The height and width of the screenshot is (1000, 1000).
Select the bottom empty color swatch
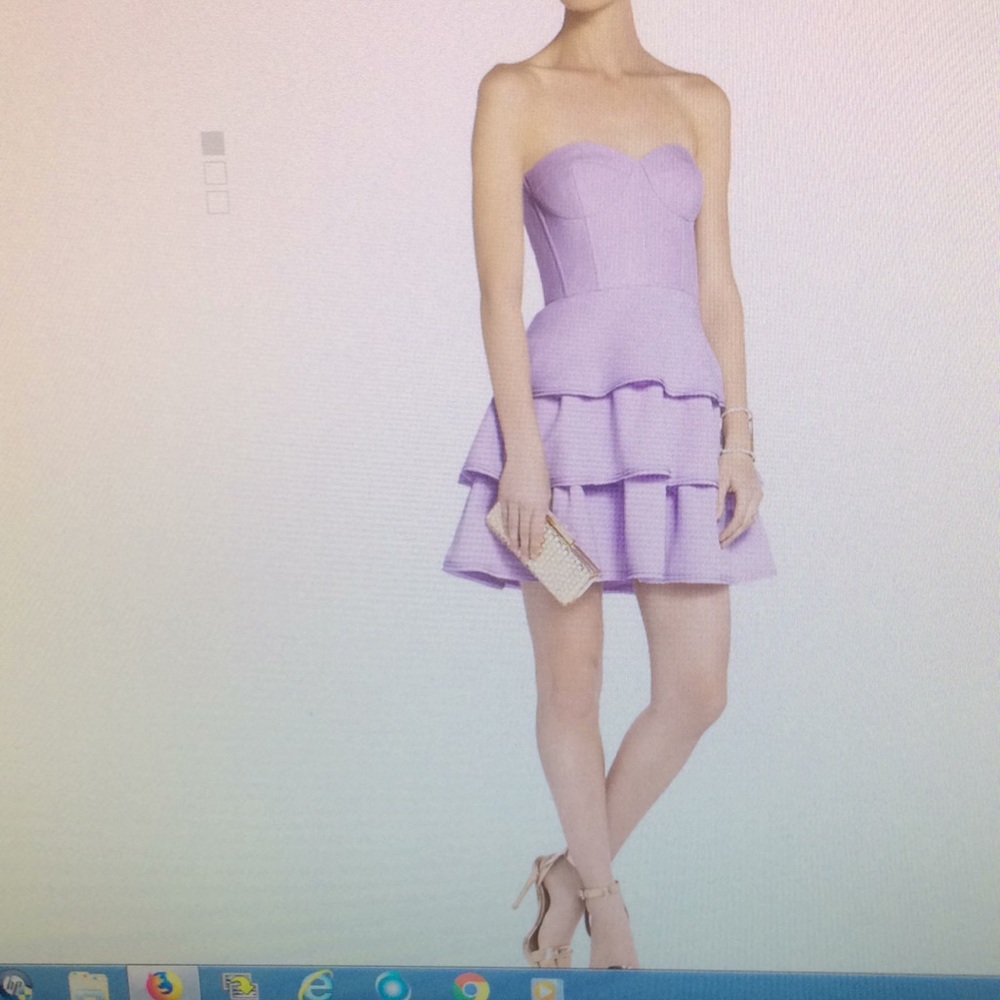[217, 203]
